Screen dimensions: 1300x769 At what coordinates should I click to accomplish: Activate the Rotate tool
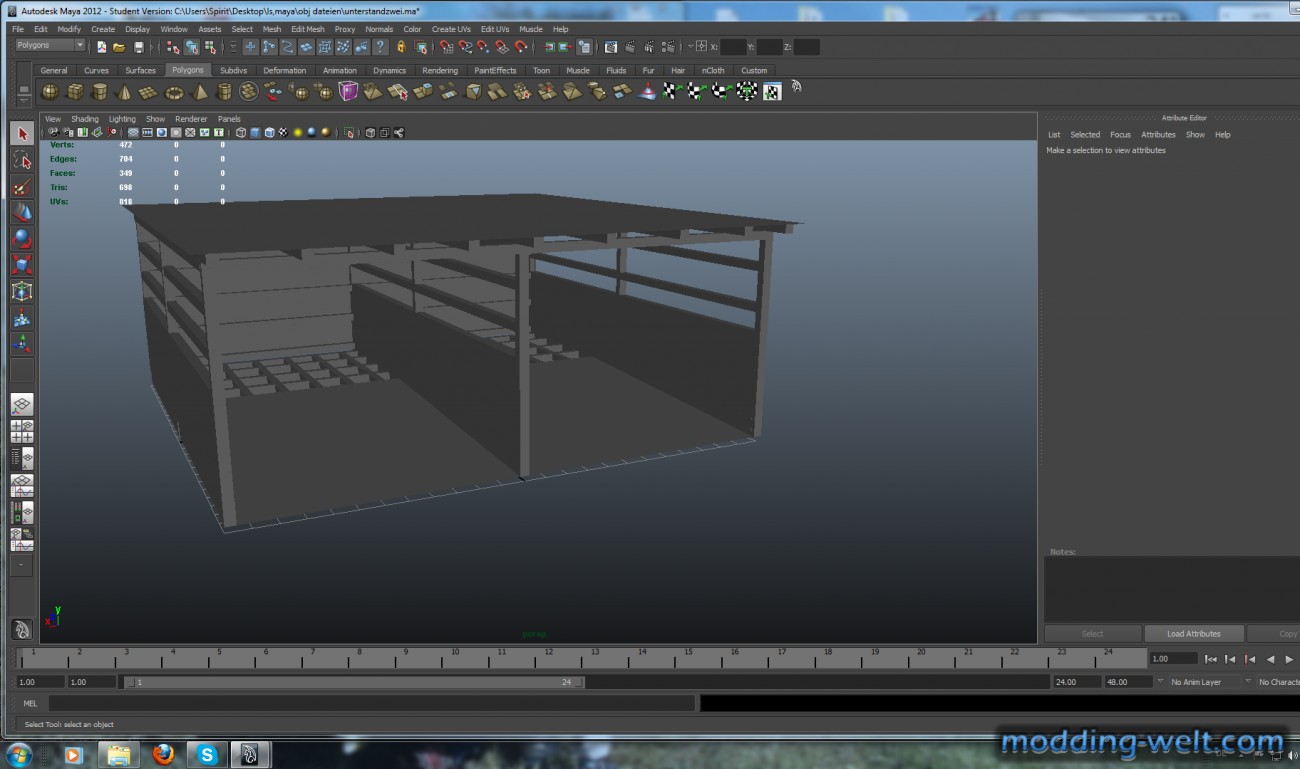tap(22, 238)
